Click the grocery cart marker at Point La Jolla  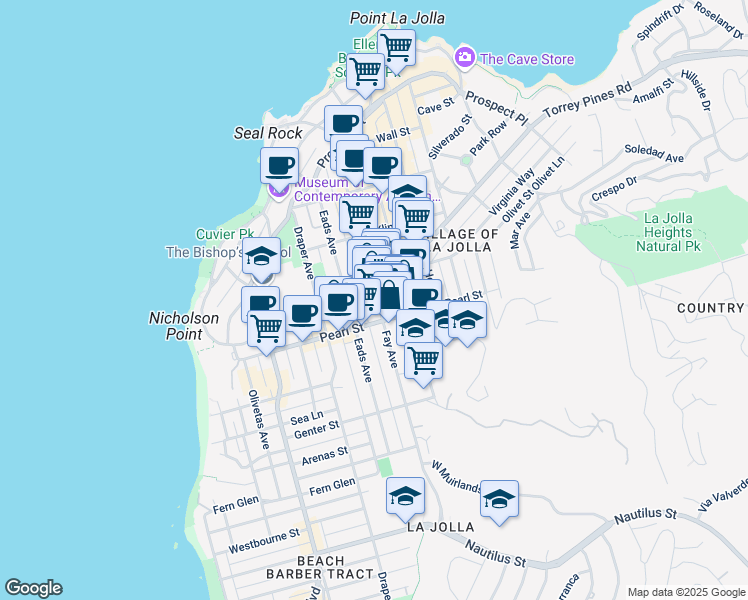tap(396, 49)
